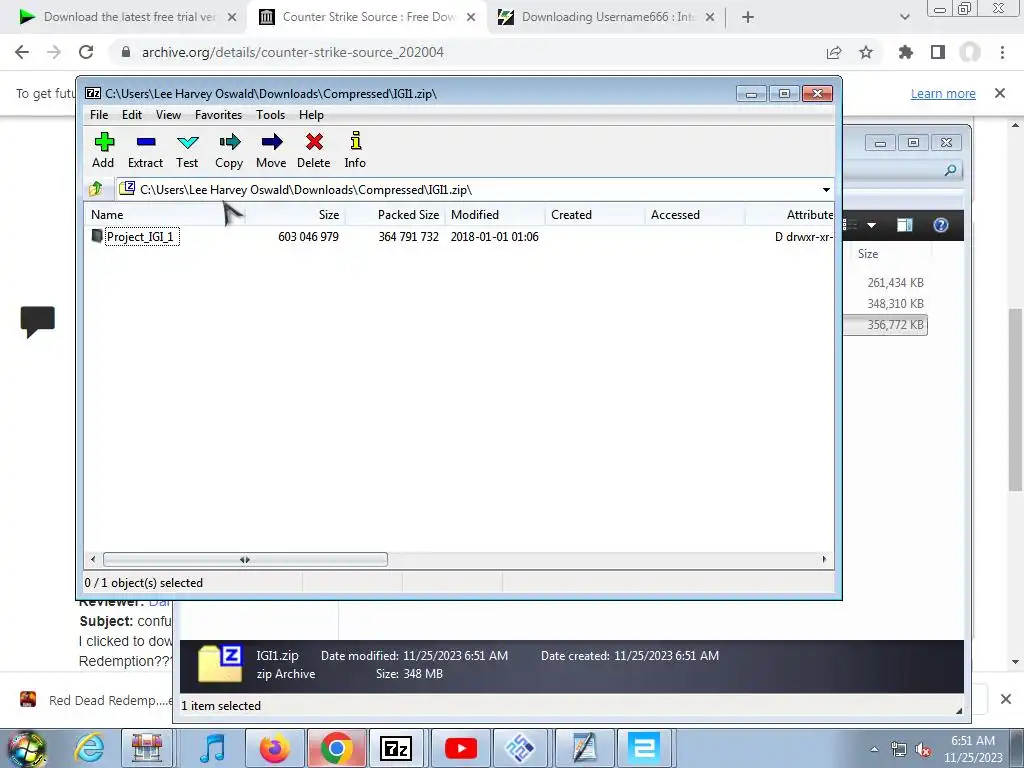Viewport: 1024px width, 768px height.
Task: Click the WinRAR taskbar icon
Action: click(x=147, y=748)
